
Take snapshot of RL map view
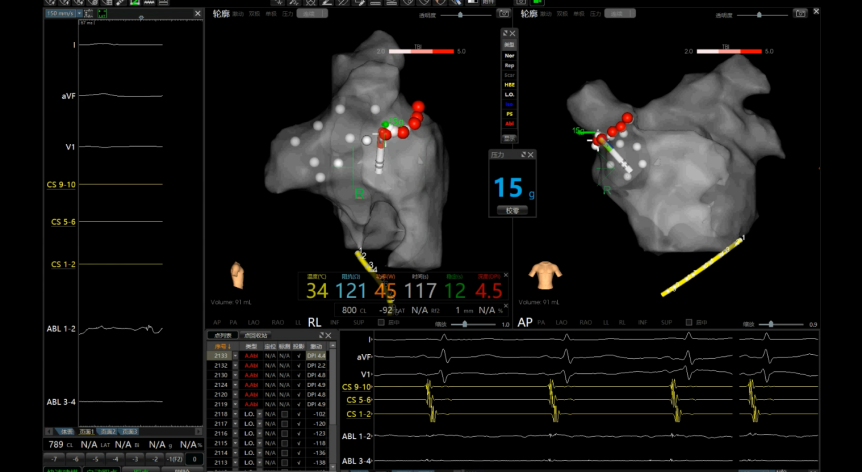[x=503, y=13]
